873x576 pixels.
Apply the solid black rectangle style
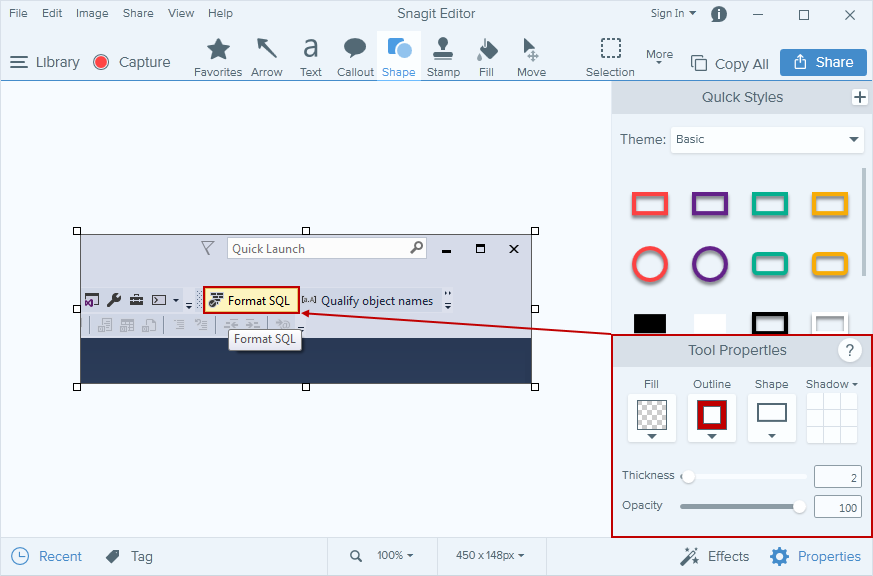coord(650,323)
